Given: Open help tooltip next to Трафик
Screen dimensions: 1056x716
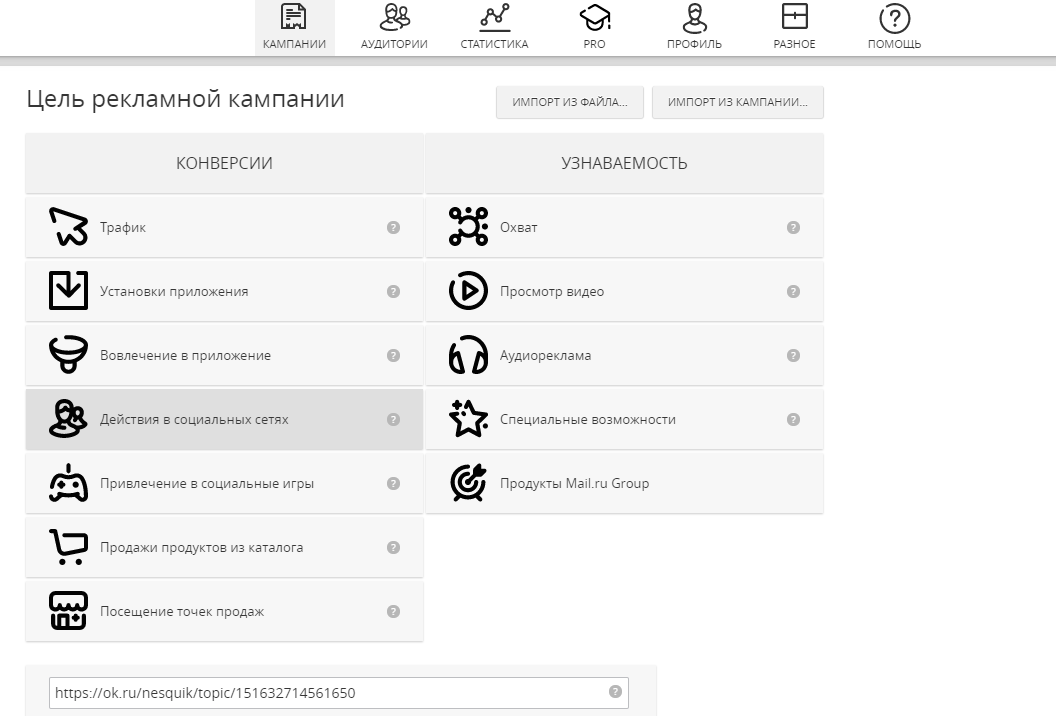Looking at the screenshot, I should click(393, 228).
